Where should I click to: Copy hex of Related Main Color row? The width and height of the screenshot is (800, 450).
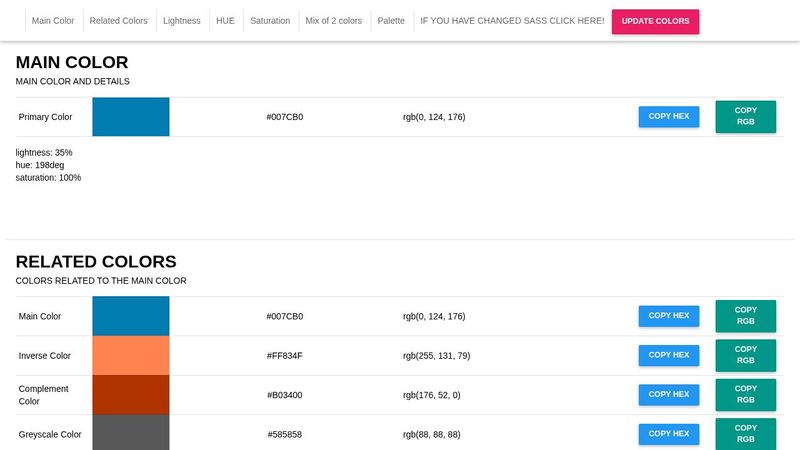(x=668, y=316)
